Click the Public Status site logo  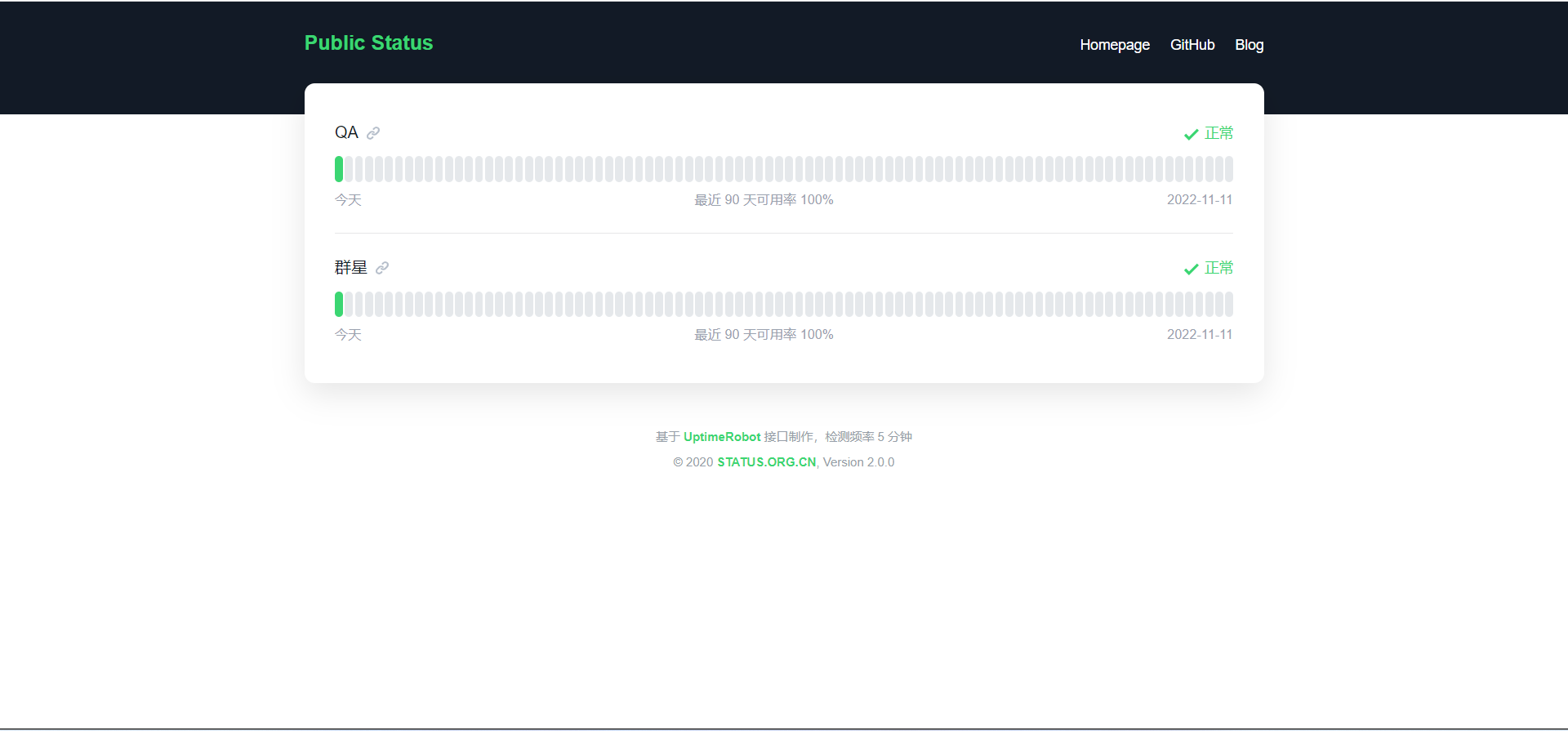click(x=368, y=43)
